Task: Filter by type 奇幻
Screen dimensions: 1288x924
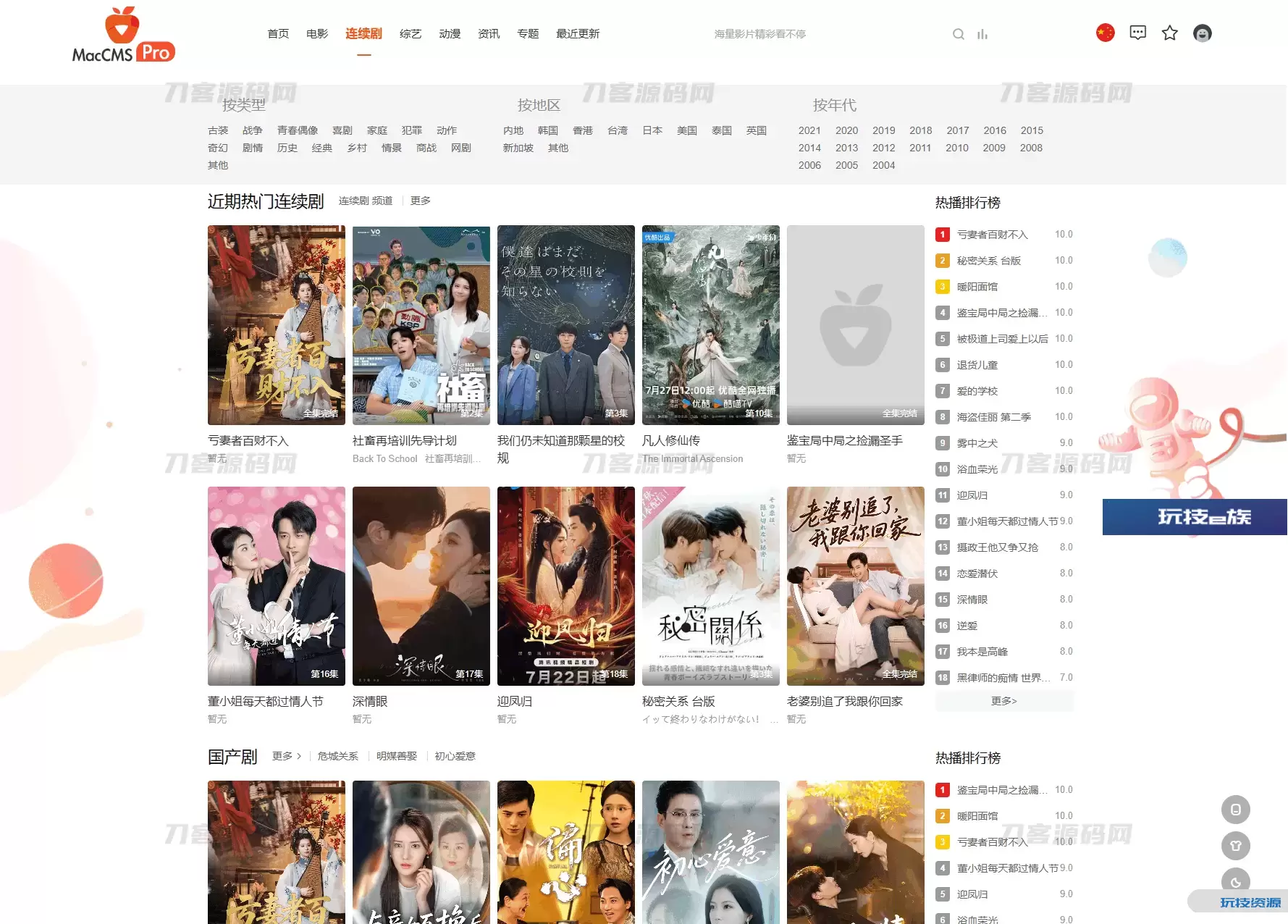Action: pos(218,148)
